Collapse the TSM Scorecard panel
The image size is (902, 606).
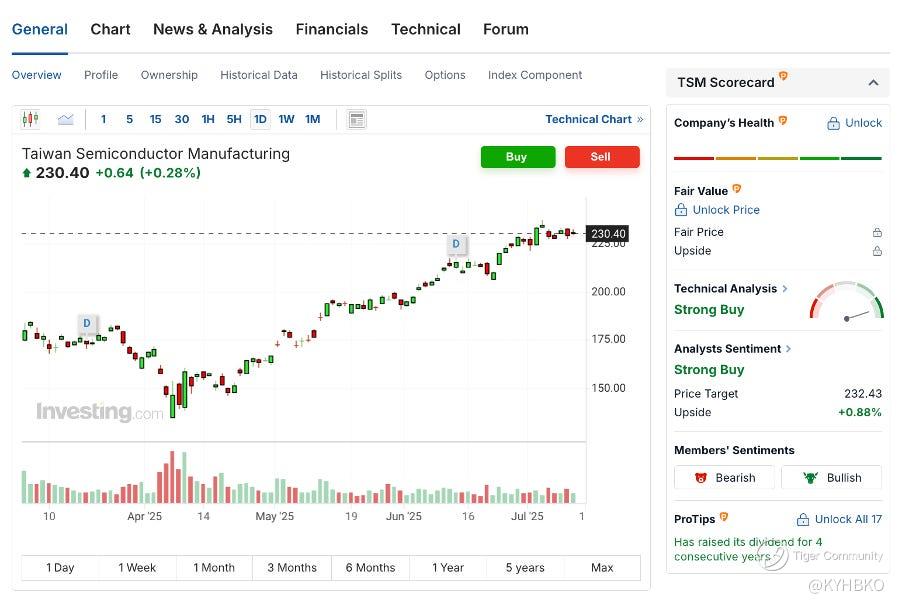point(873,83)
